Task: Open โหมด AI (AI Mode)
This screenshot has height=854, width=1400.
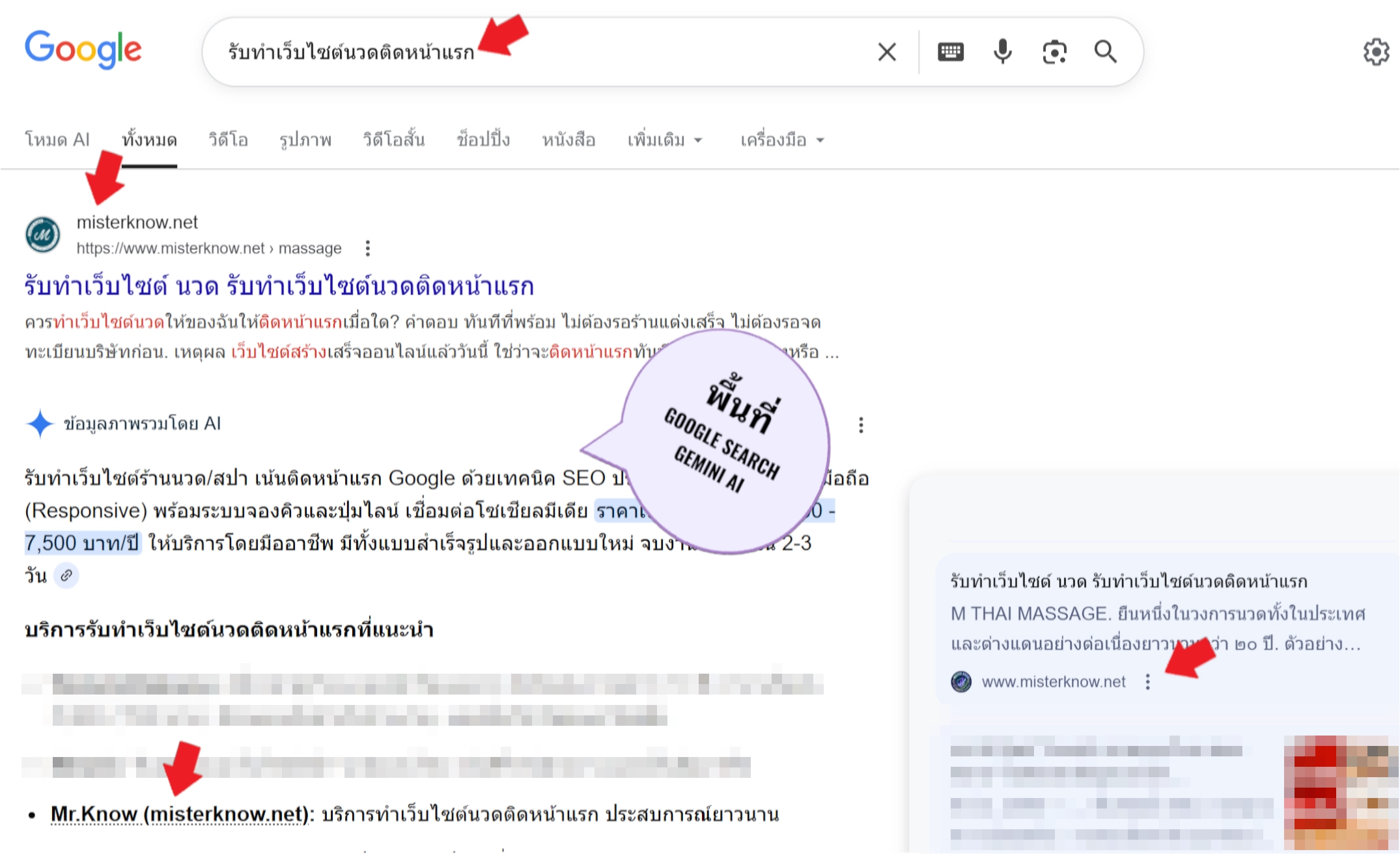Action: pyautogui.click(x=57, y=139)
